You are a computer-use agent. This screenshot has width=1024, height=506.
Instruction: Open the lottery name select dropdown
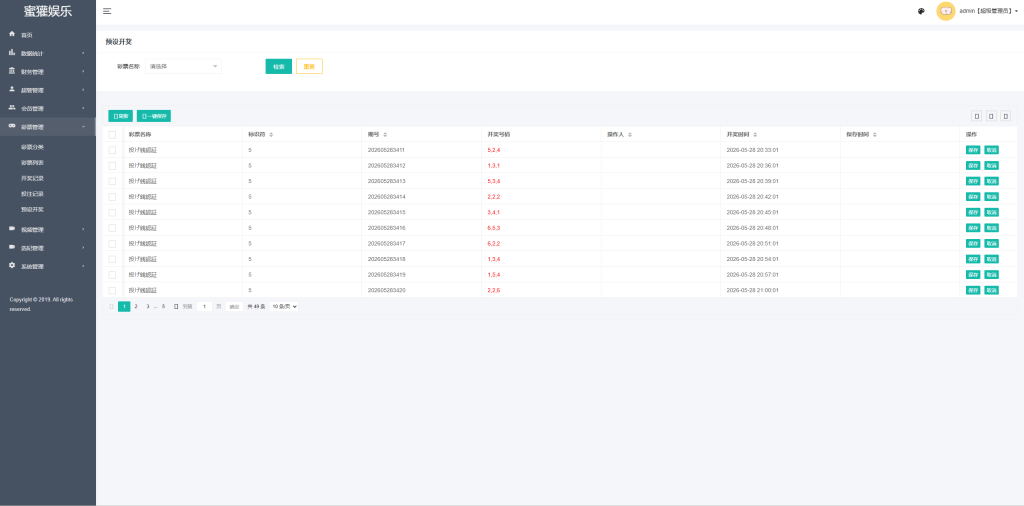(184, 66)
